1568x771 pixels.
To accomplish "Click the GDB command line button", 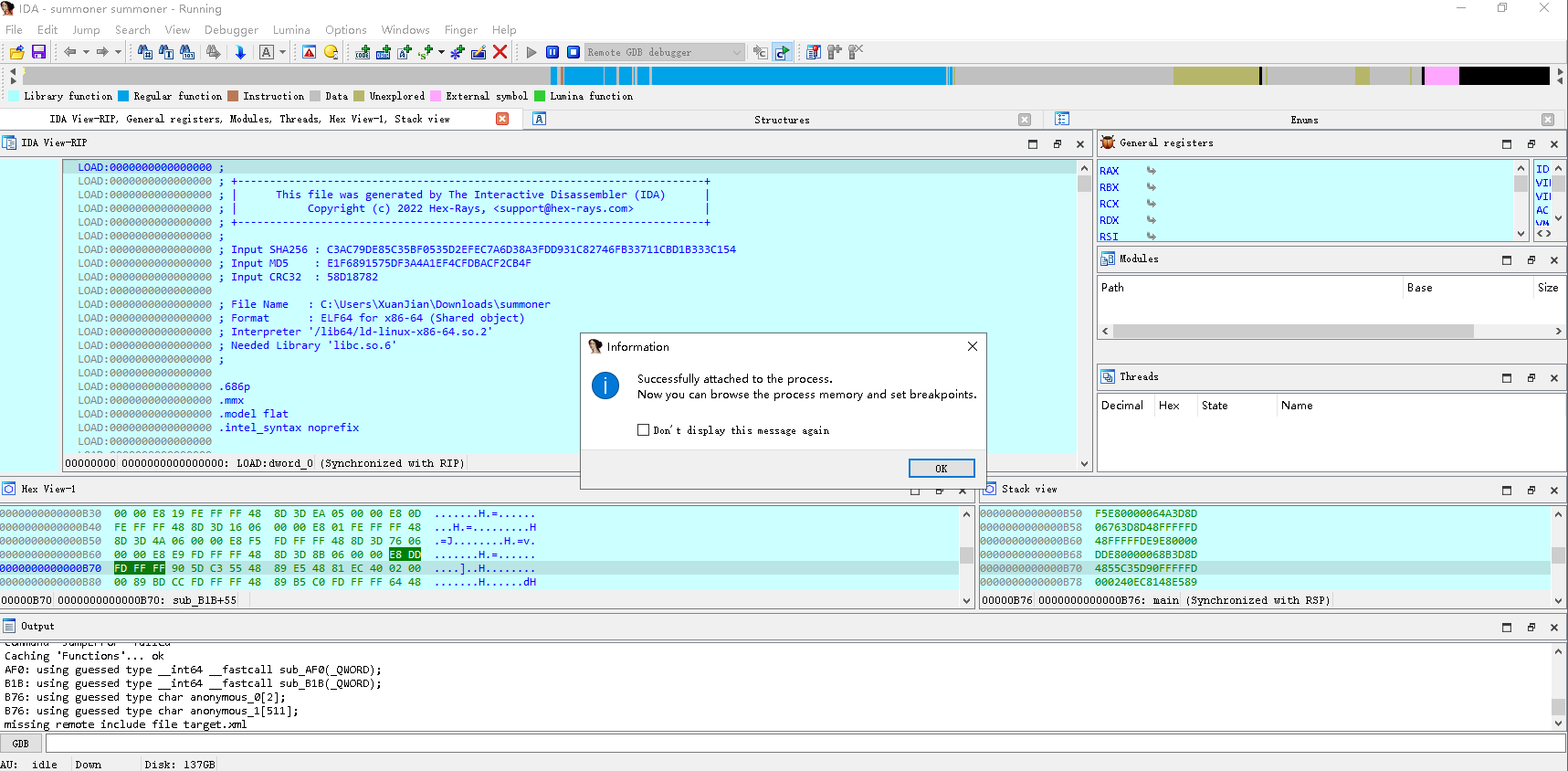I will coord(21,744).
